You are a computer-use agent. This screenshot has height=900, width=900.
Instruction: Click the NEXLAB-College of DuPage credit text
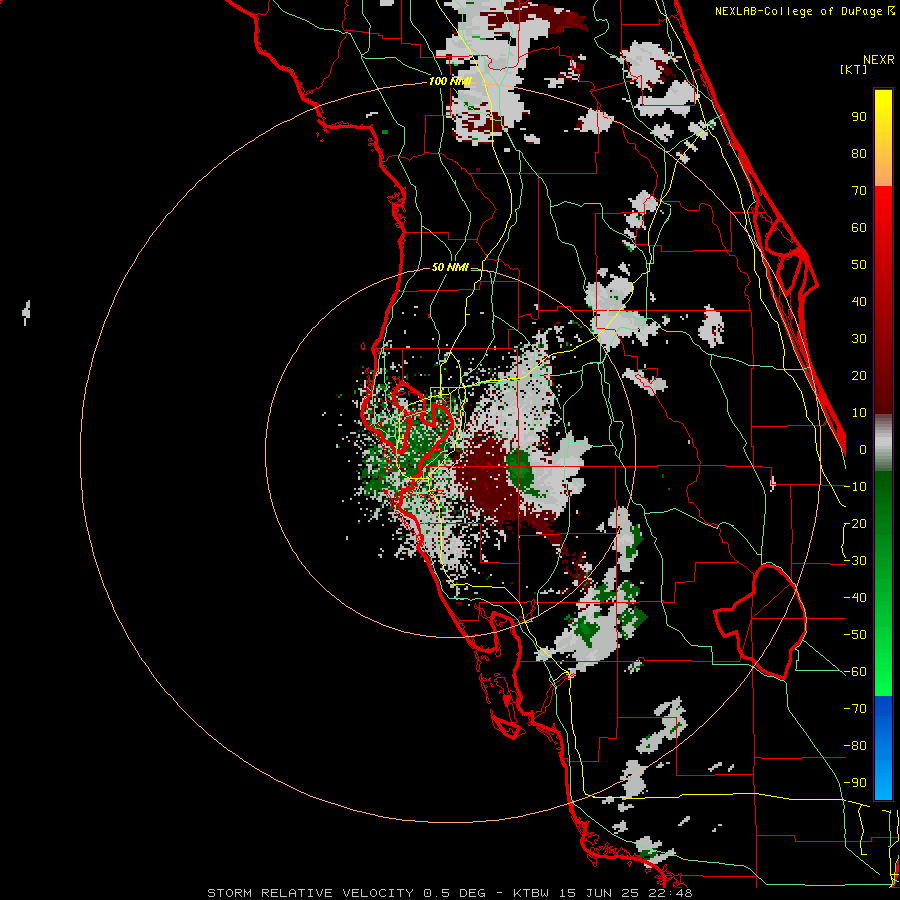pos(798,11)
